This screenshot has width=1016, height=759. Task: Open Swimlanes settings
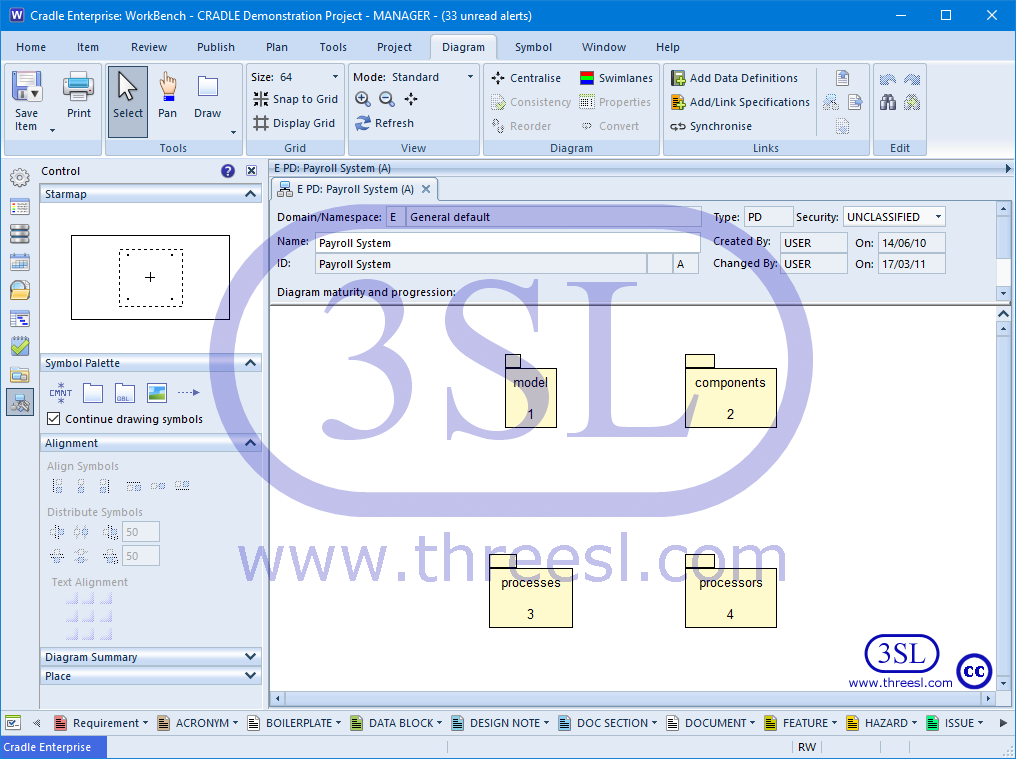click(x=616, y=78)
